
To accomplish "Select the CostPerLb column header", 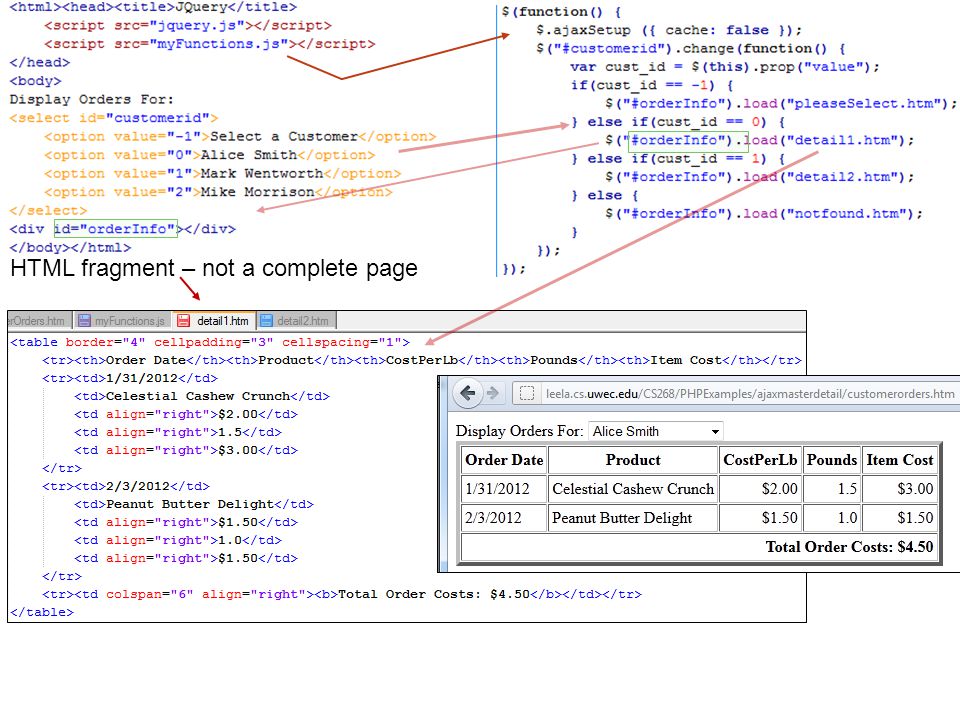I will (x=760, y=460).
